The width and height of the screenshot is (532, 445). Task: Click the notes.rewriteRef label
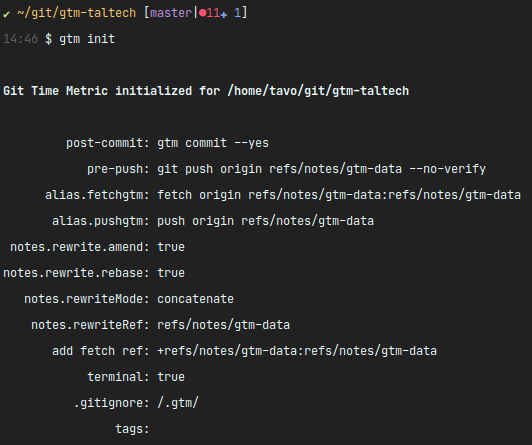(x=90, y=325)
